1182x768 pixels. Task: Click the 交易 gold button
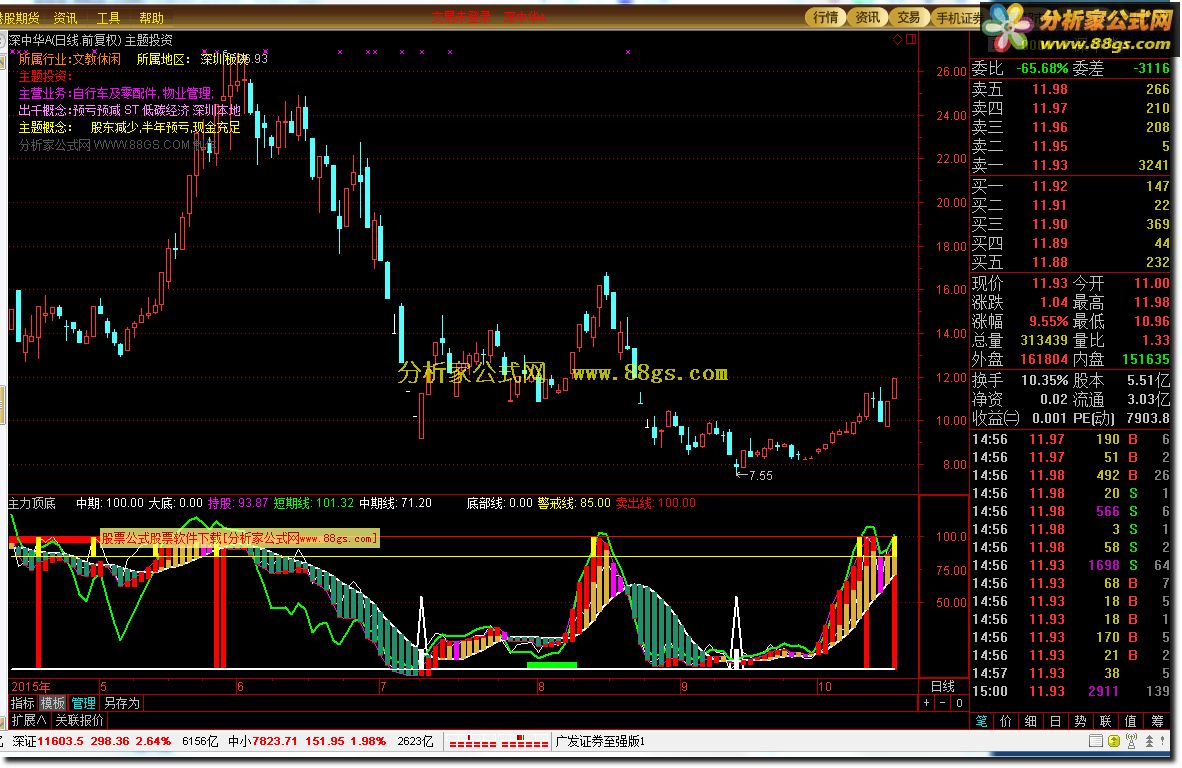click(908, 17)
